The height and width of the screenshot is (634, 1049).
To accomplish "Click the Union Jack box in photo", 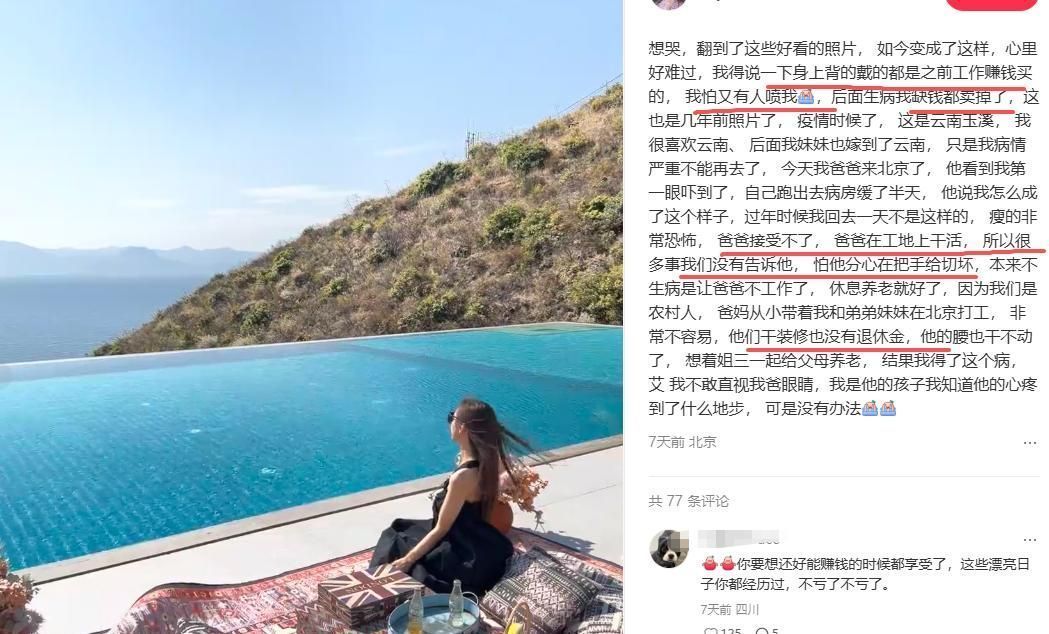I will pyautogui.click(x=365, y=596).
